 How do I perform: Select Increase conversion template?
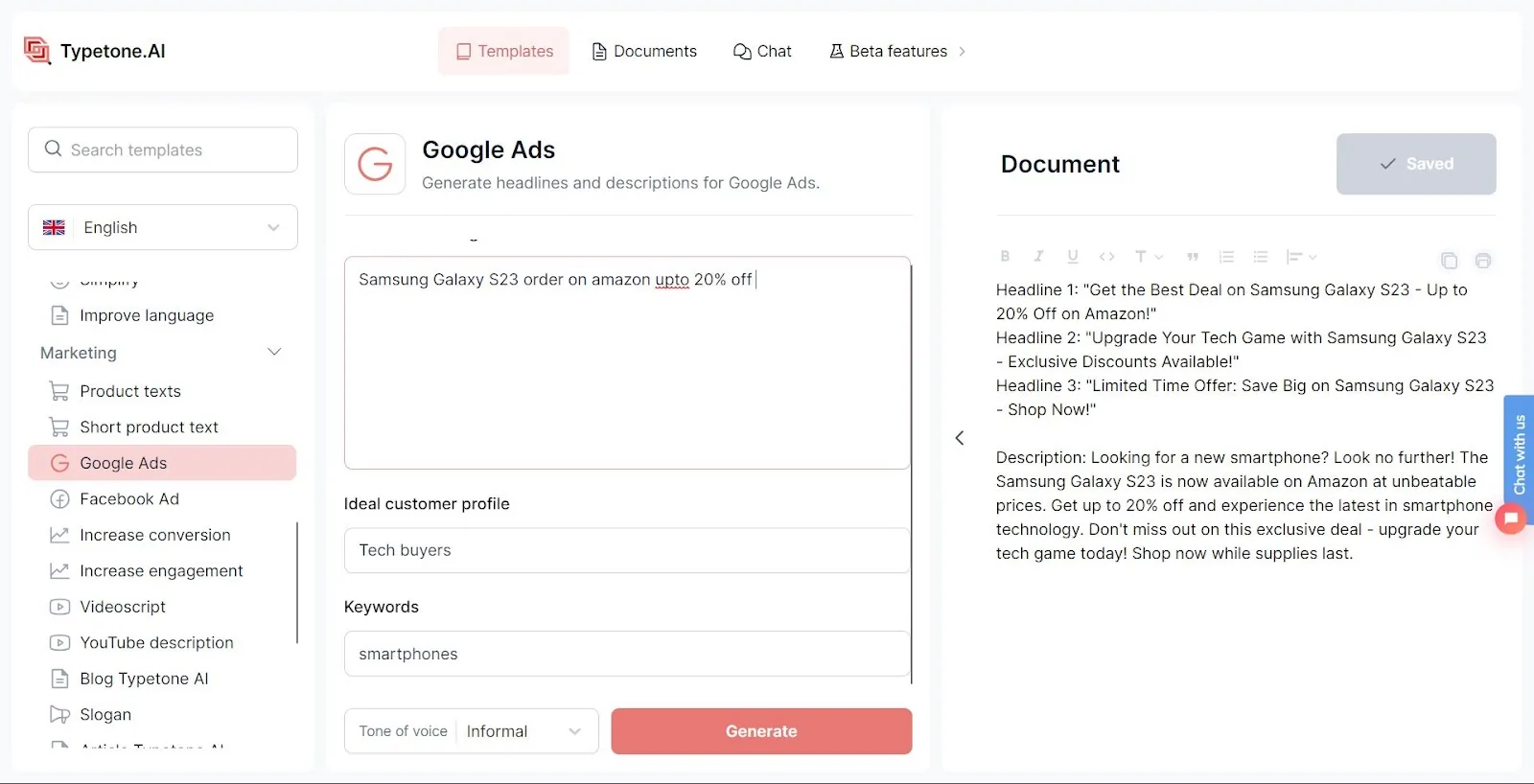[155, 535]
